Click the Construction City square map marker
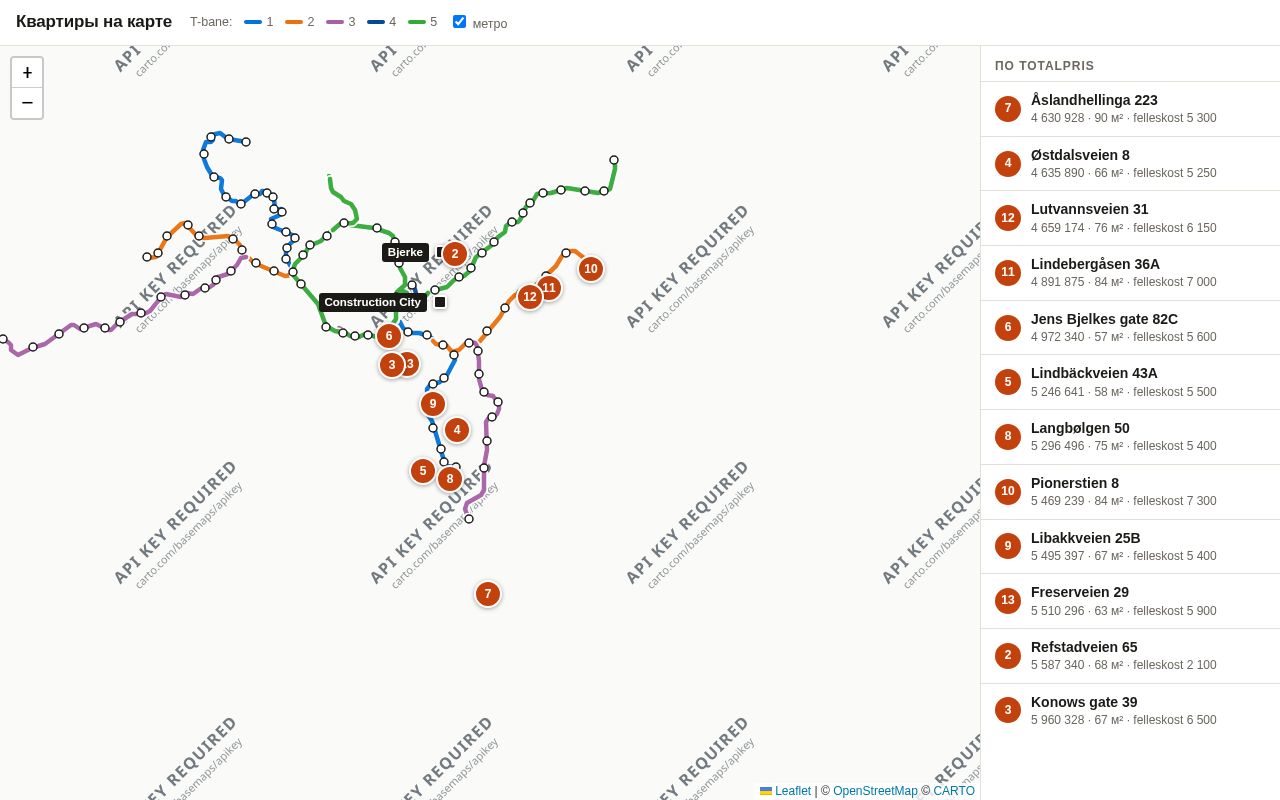The width and height of the screenshot is (1280, 800). click(440, 302)
